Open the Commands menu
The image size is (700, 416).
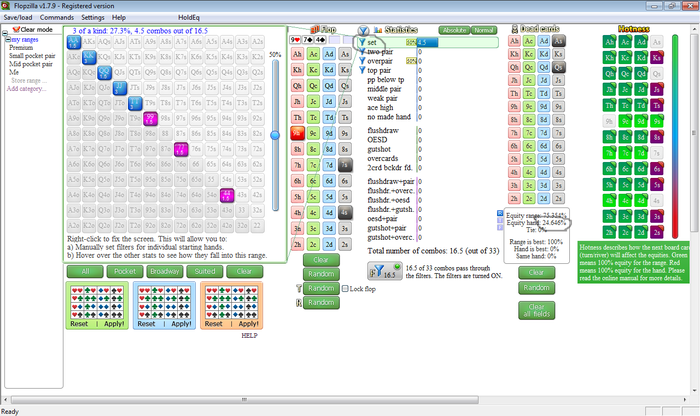[x=57, y=17]
